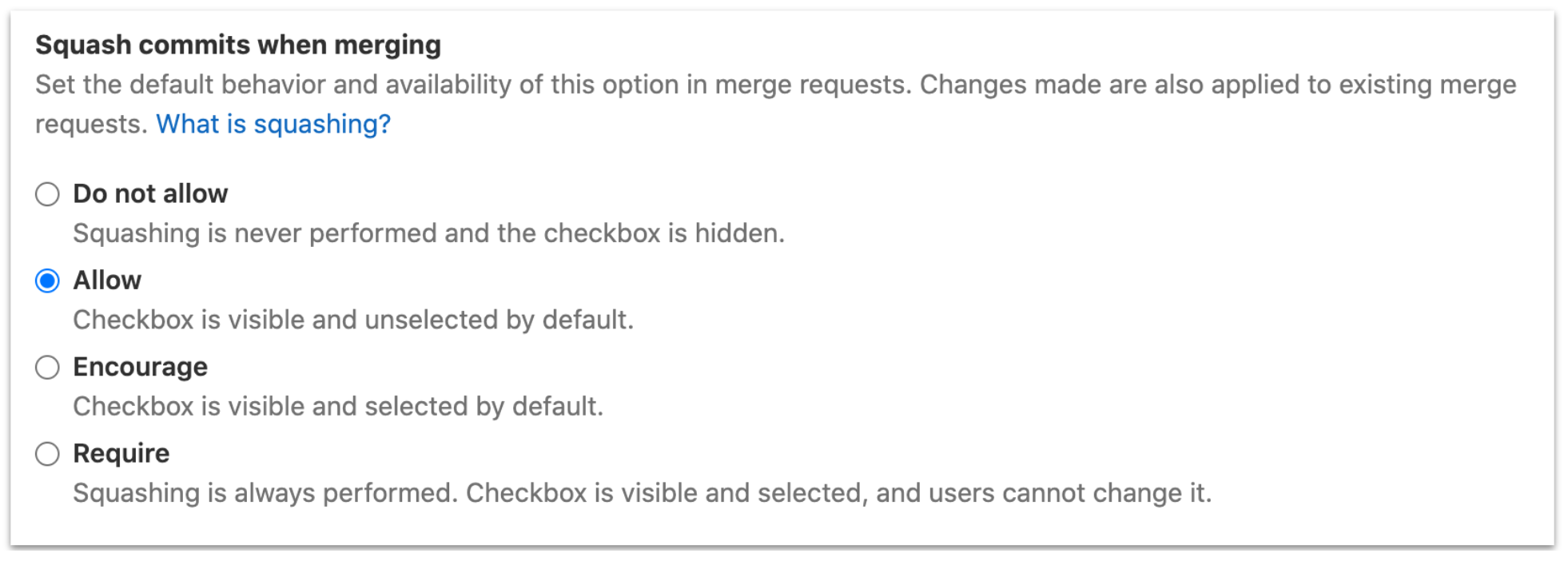Choose the Encourage radio option
Viewport: 1568px width, 561px height.
click(47, 368)
